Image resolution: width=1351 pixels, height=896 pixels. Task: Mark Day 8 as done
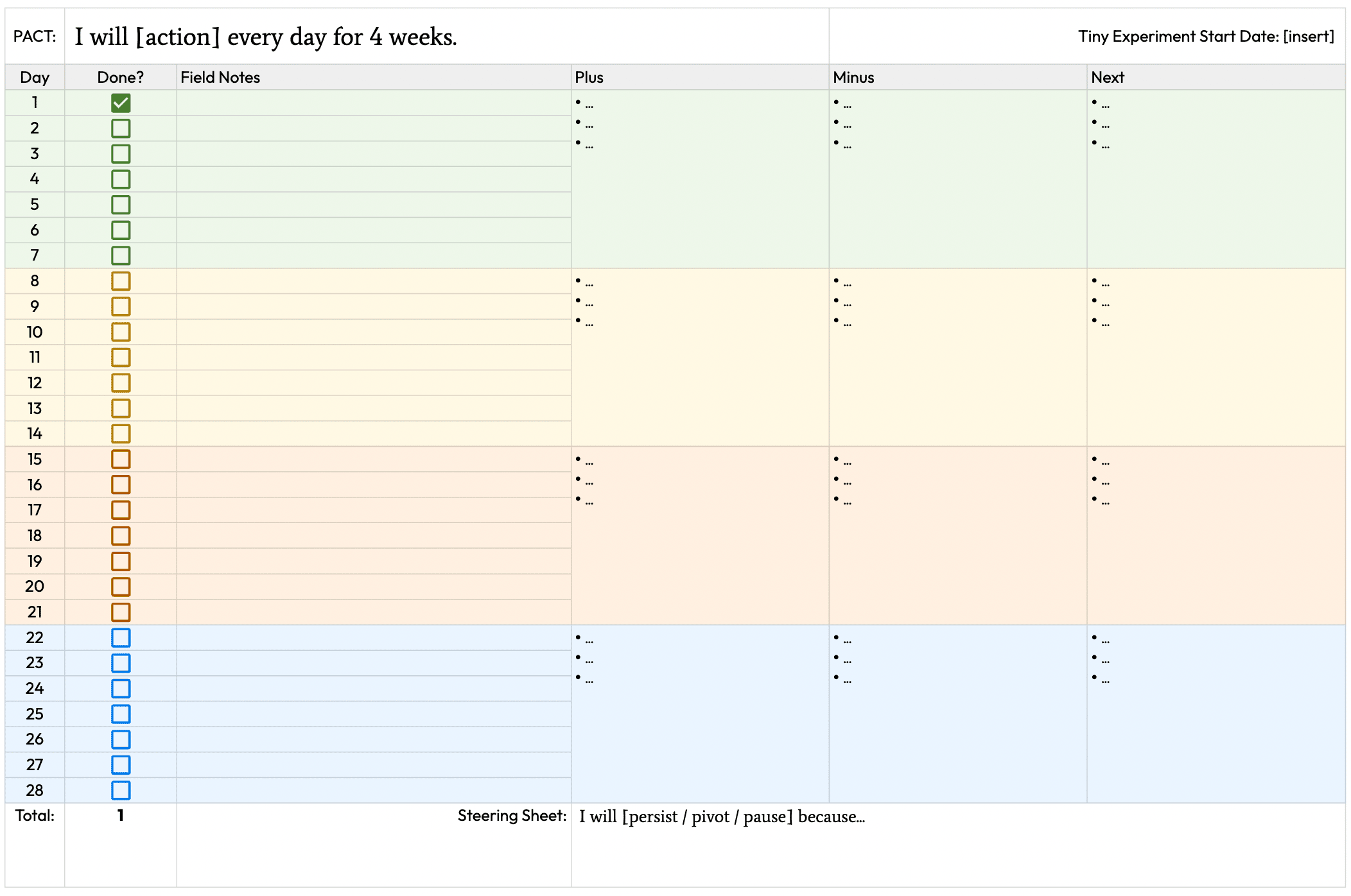pyautogui.click(x=121, y=281)
